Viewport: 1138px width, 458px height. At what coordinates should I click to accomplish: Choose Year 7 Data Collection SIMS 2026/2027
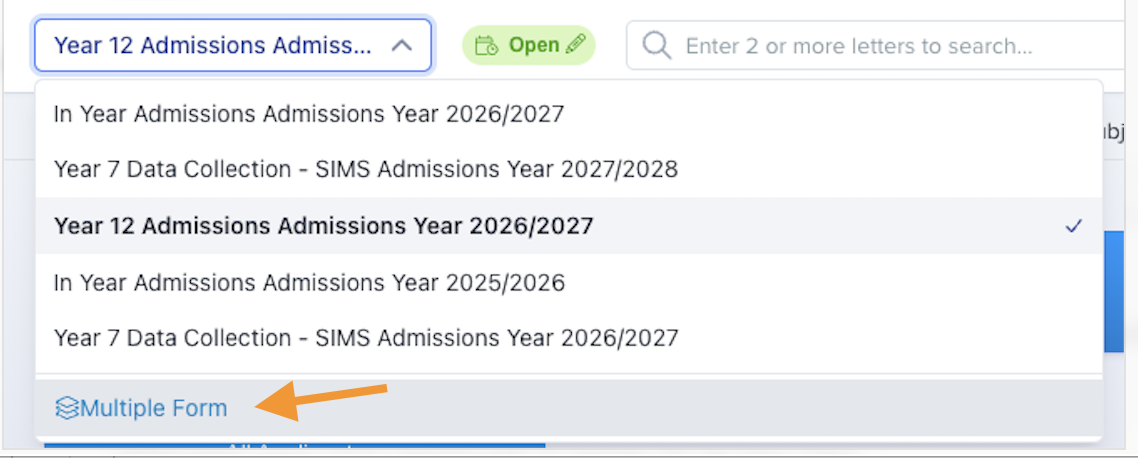click(x=568, y=338)
